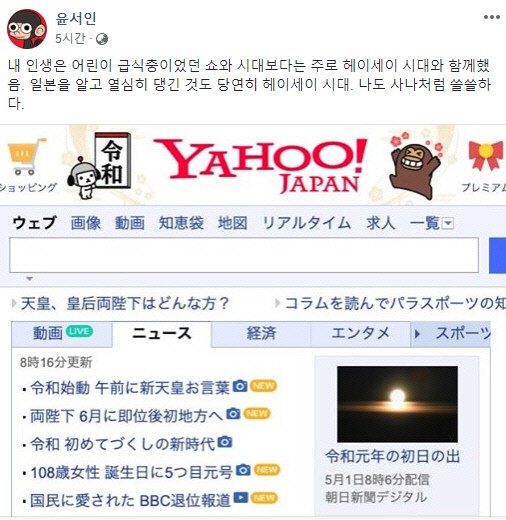
Task: Switch to the エンタメ tab
Action: coord(360,333)
